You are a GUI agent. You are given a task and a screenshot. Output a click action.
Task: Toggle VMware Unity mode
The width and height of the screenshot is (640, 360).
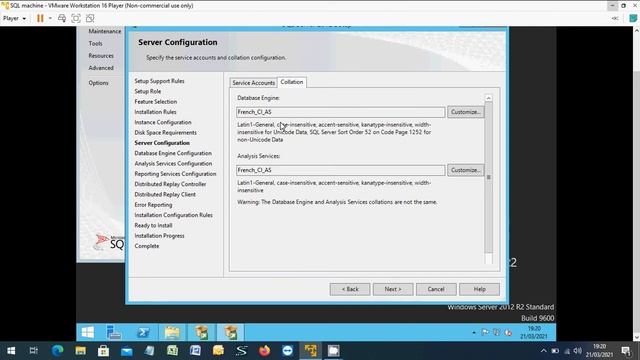tap(90, 18)
